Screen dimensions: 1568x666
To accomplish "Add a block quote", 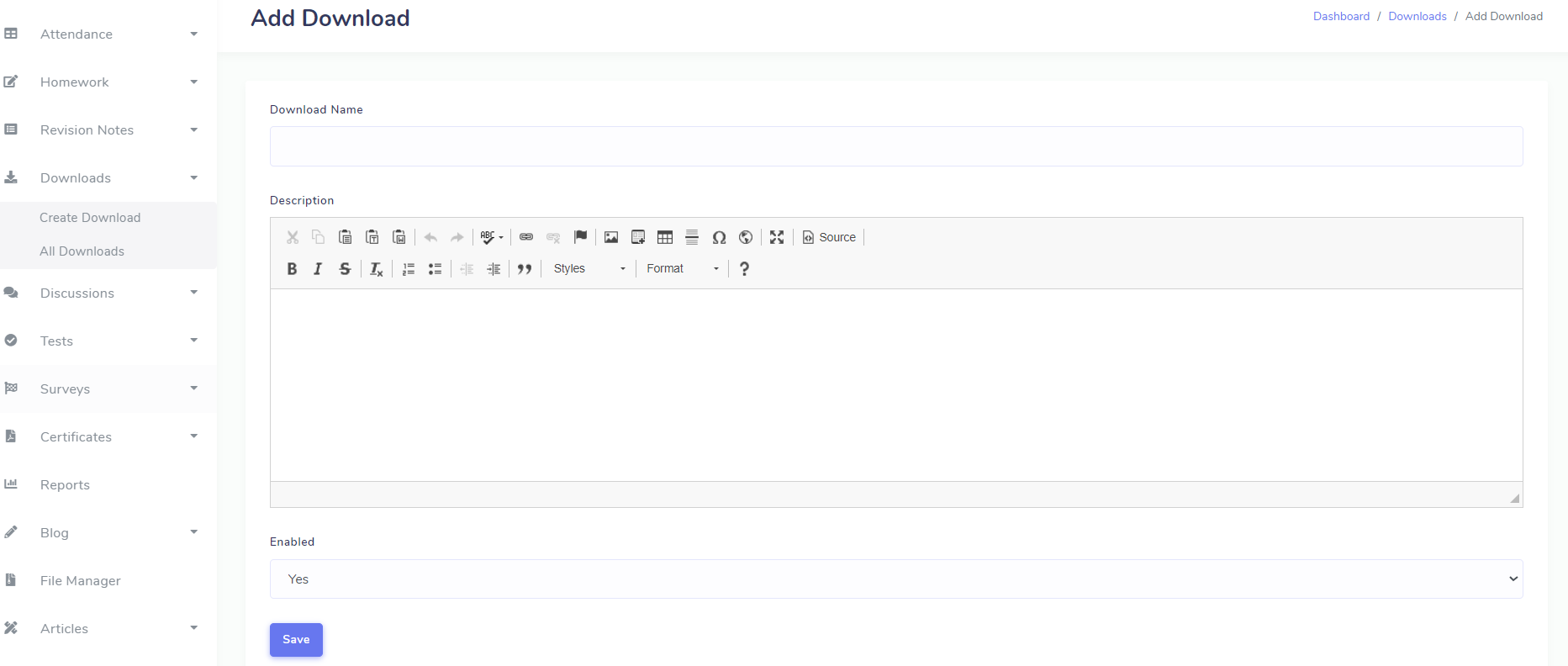I will (525, 269).
